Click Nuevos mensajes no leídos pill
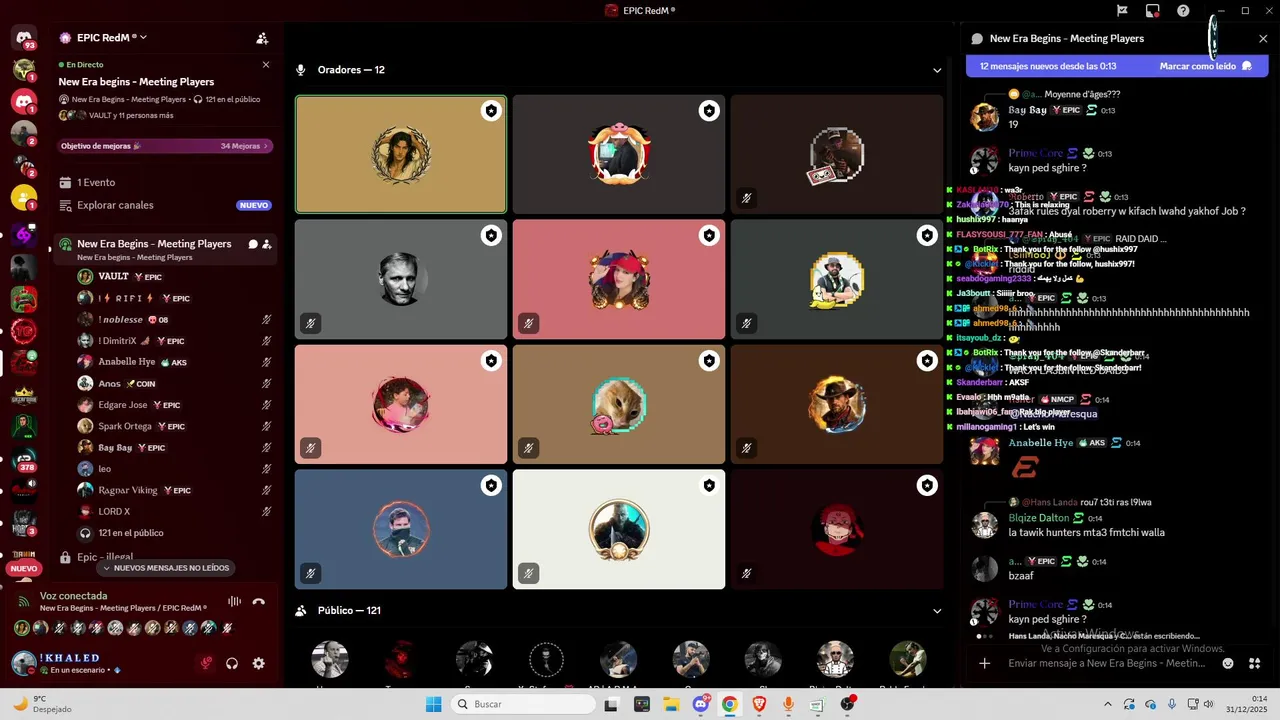This screenshot has width=1280, height=720. coord(165,568)
